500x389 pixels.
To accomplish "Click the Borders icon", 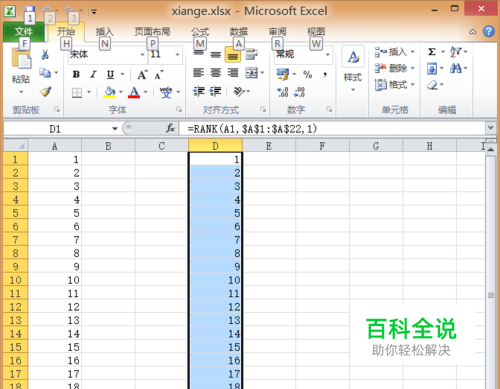I will [x=77, y=92].
